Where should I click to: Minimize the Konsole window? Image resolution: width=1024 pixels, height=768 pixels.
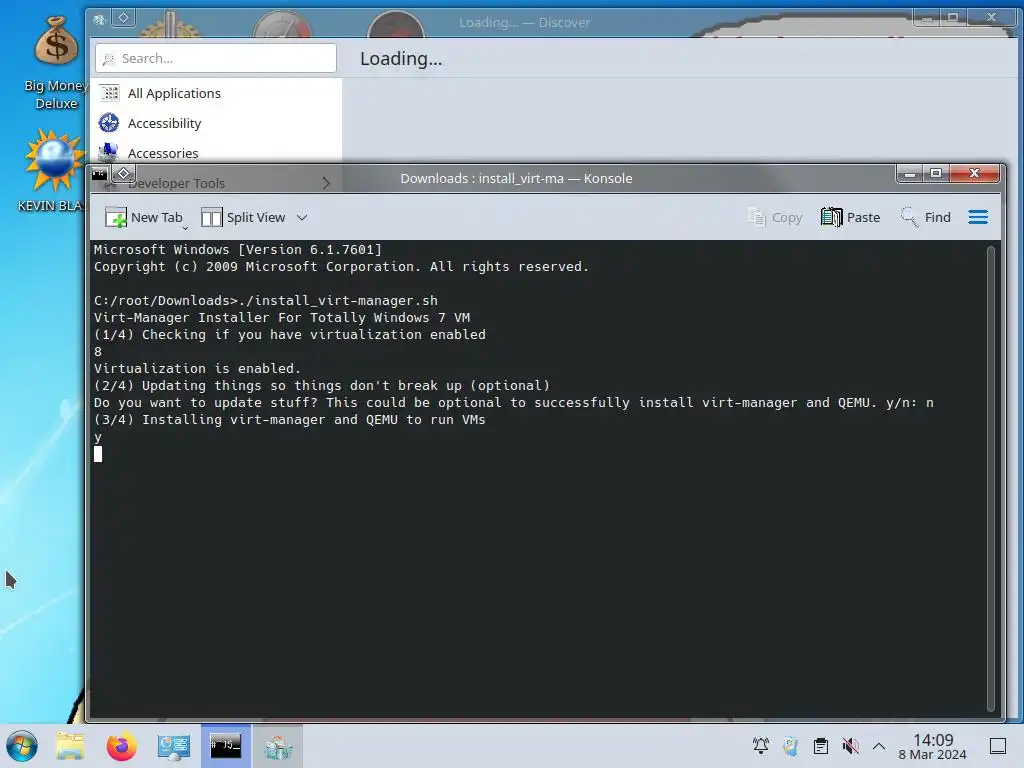click(x=909, y=173)
